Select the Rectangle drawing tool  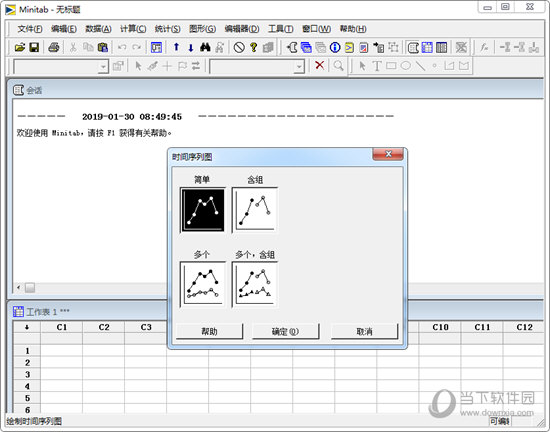pos(391,66)
